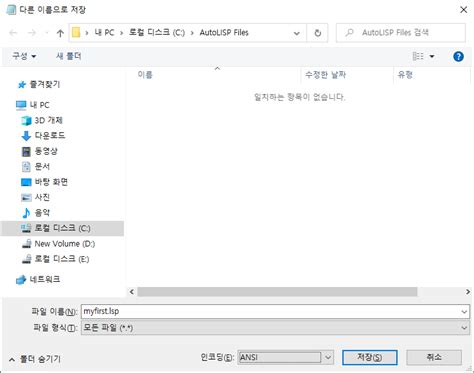This screenshot has height=373, width=474.
Task: Click the horizontal scrollbar right arrow
Action: pyautogui.click(x=467, y=292)
